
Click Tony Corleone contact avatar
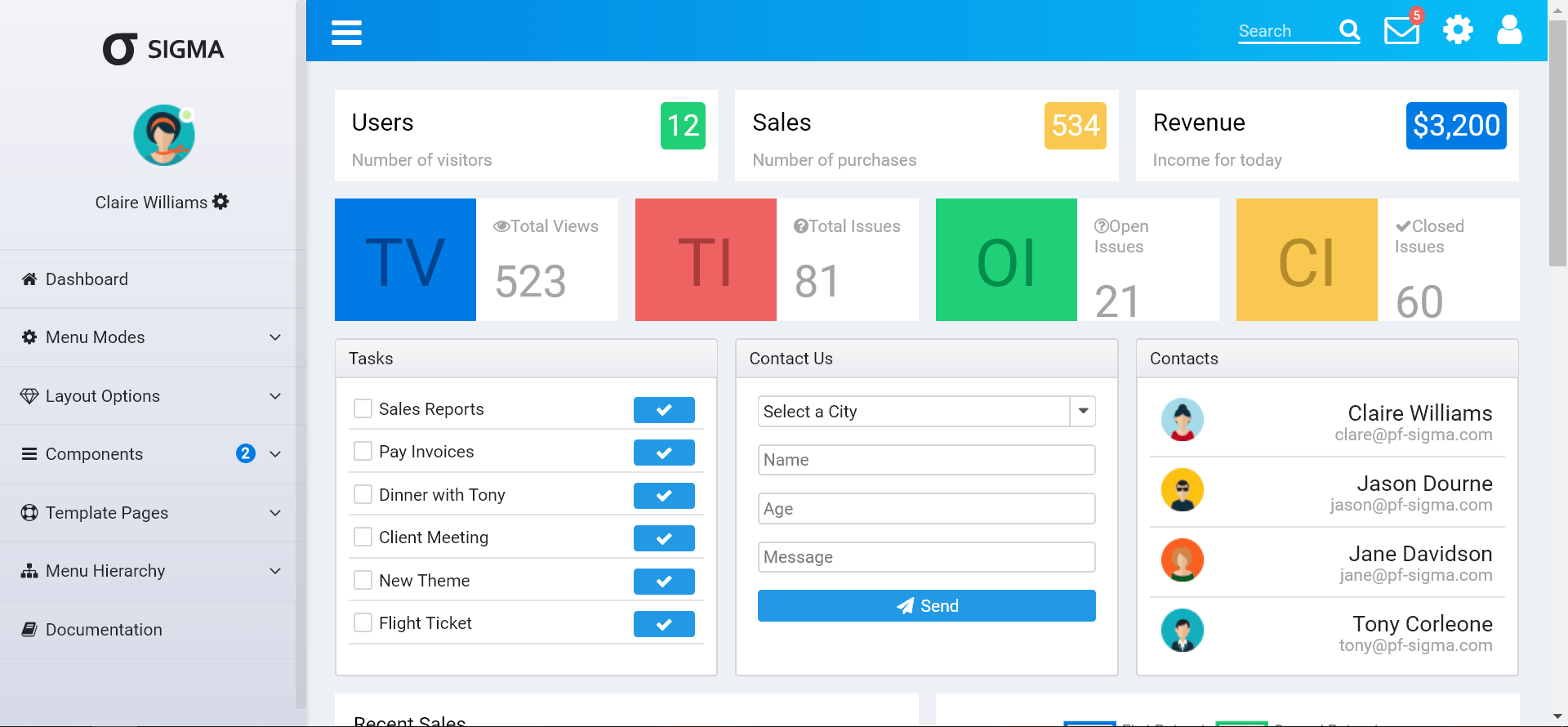pos(1183,631)
